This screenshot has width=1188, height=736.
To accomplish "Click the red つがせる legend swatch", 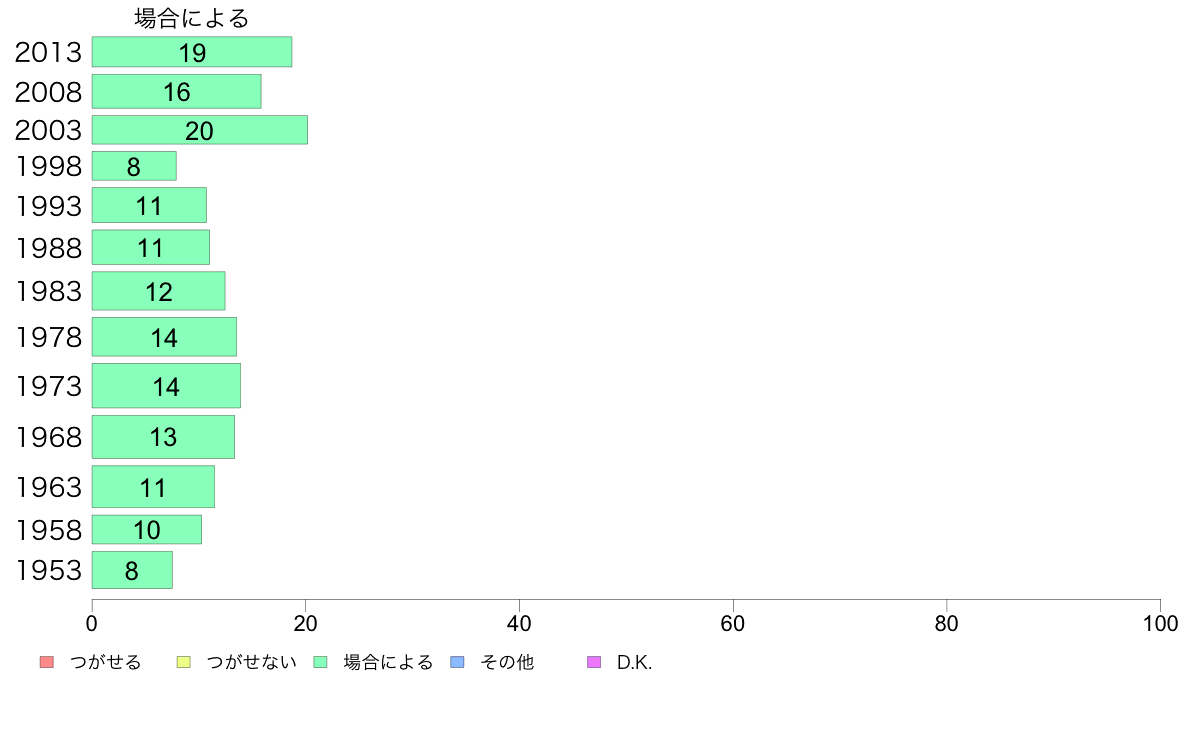I will tap(46, 662).
